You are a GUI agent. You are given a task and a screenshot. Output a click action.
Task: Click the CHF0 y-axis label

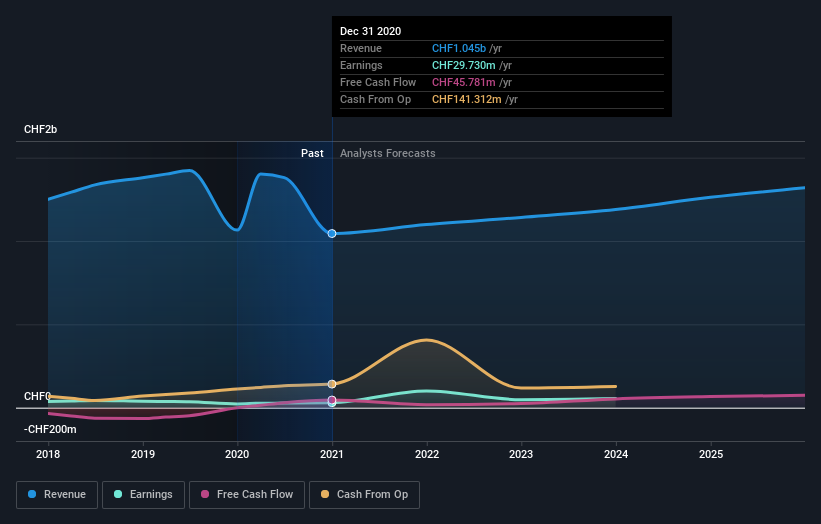(x=37, y=396)
